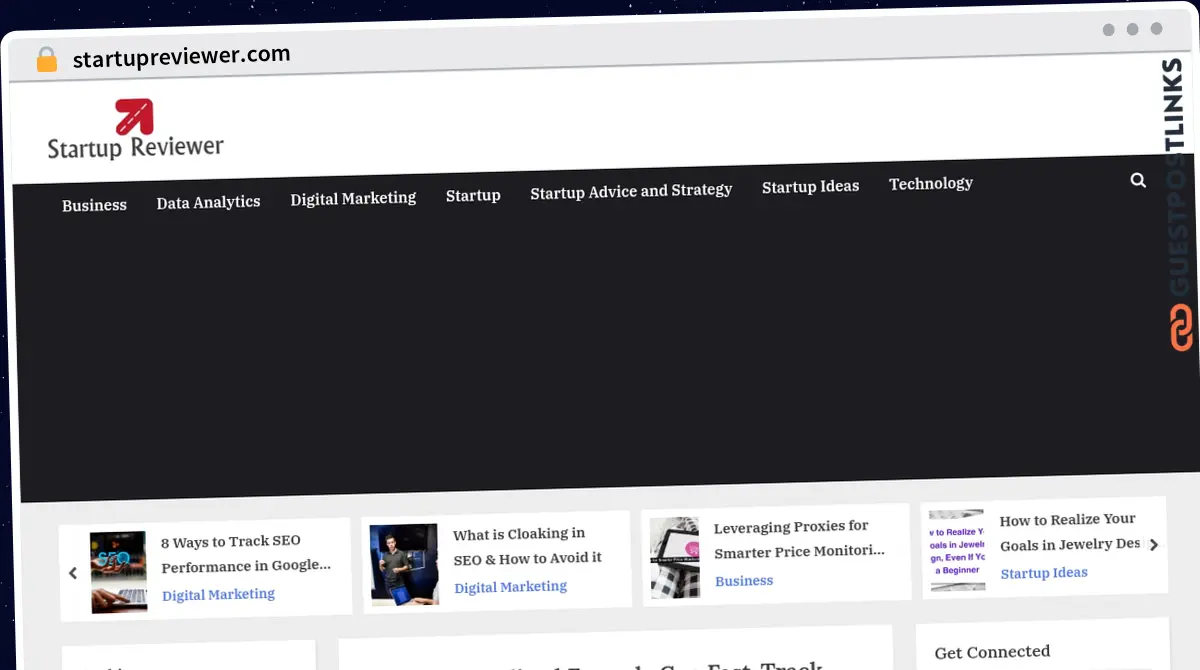
Task: Open the Business menu item
Action: [94, 205]
